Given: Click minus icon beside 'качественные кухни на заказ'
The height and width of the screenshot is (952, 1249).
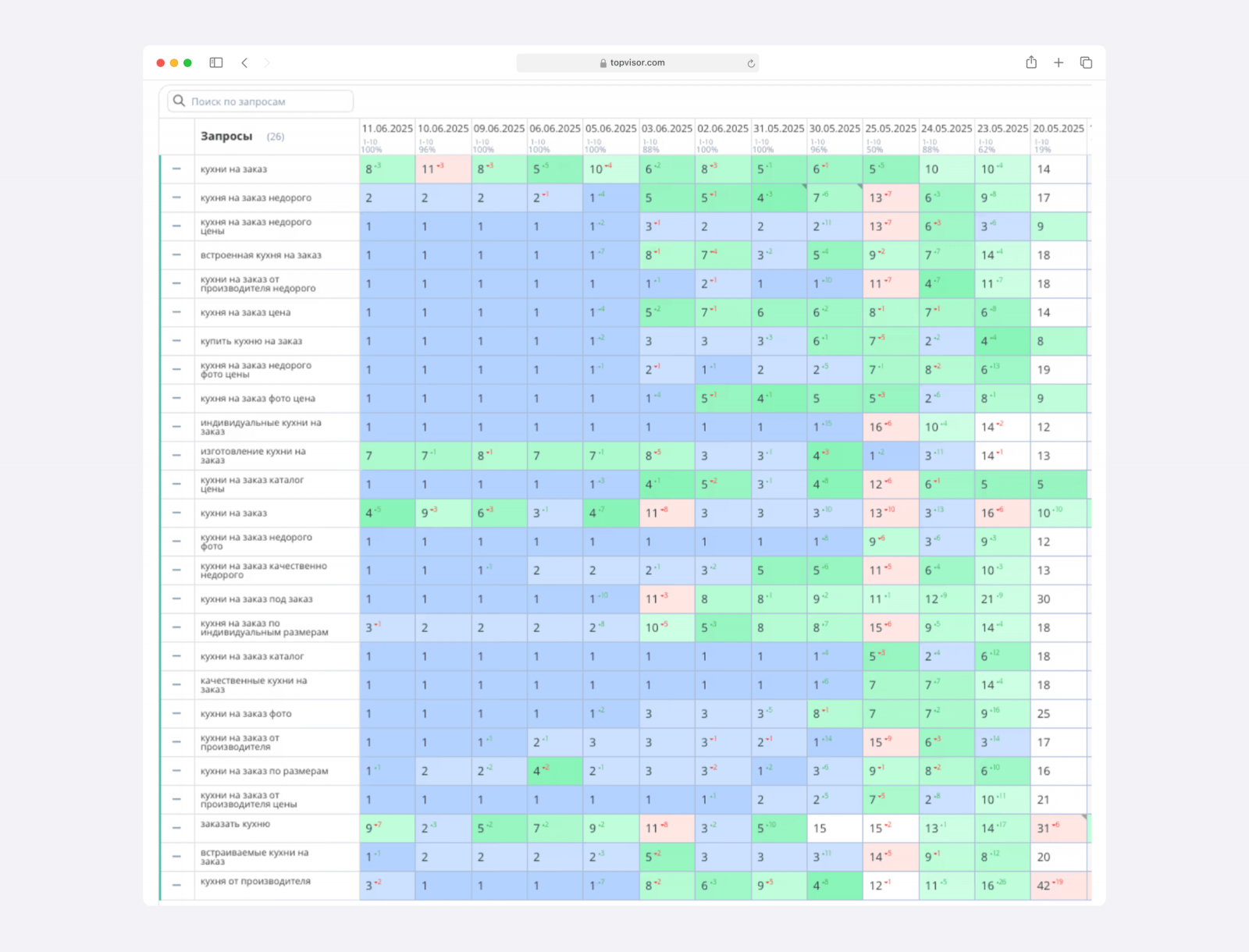Looking at the screenshot, I should 176,685.
